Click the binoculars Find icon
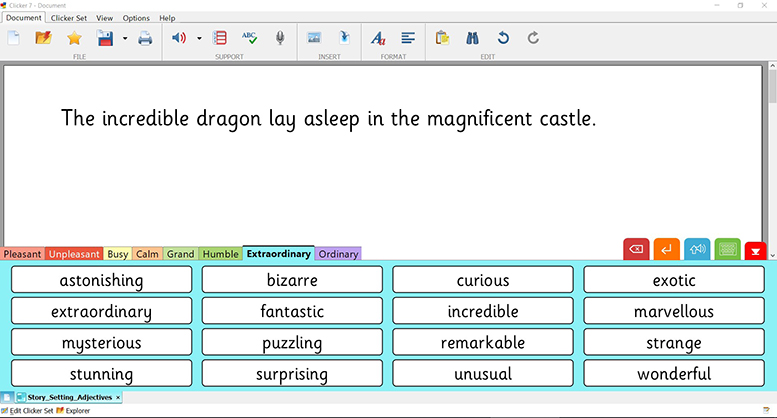Screen dimensions: 777x418 point(473,38)
